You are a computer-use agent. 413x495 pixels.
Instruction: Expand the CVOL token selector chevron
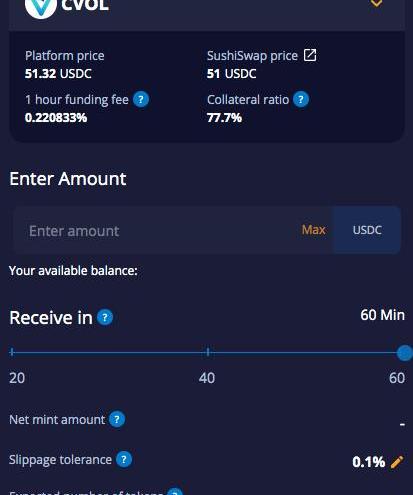click(376, 3)
